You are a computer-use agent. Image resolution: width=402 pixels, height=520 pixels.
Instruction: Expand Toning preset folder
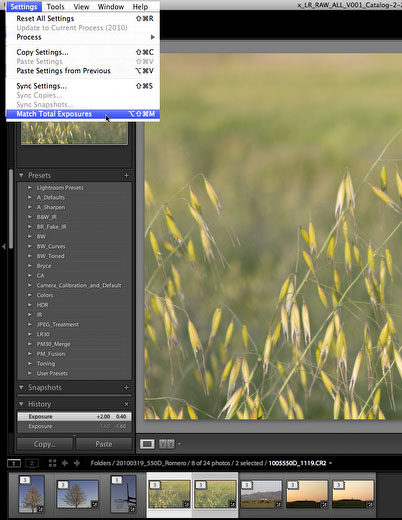click(x=30, y=364)
